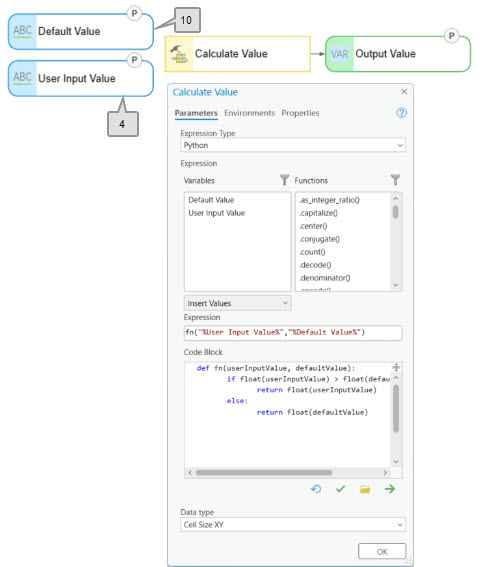Open the Data type Cell Size XY dropdown
Image resolution: width=482 pixels, height=567 pixels.
point(293,525)
